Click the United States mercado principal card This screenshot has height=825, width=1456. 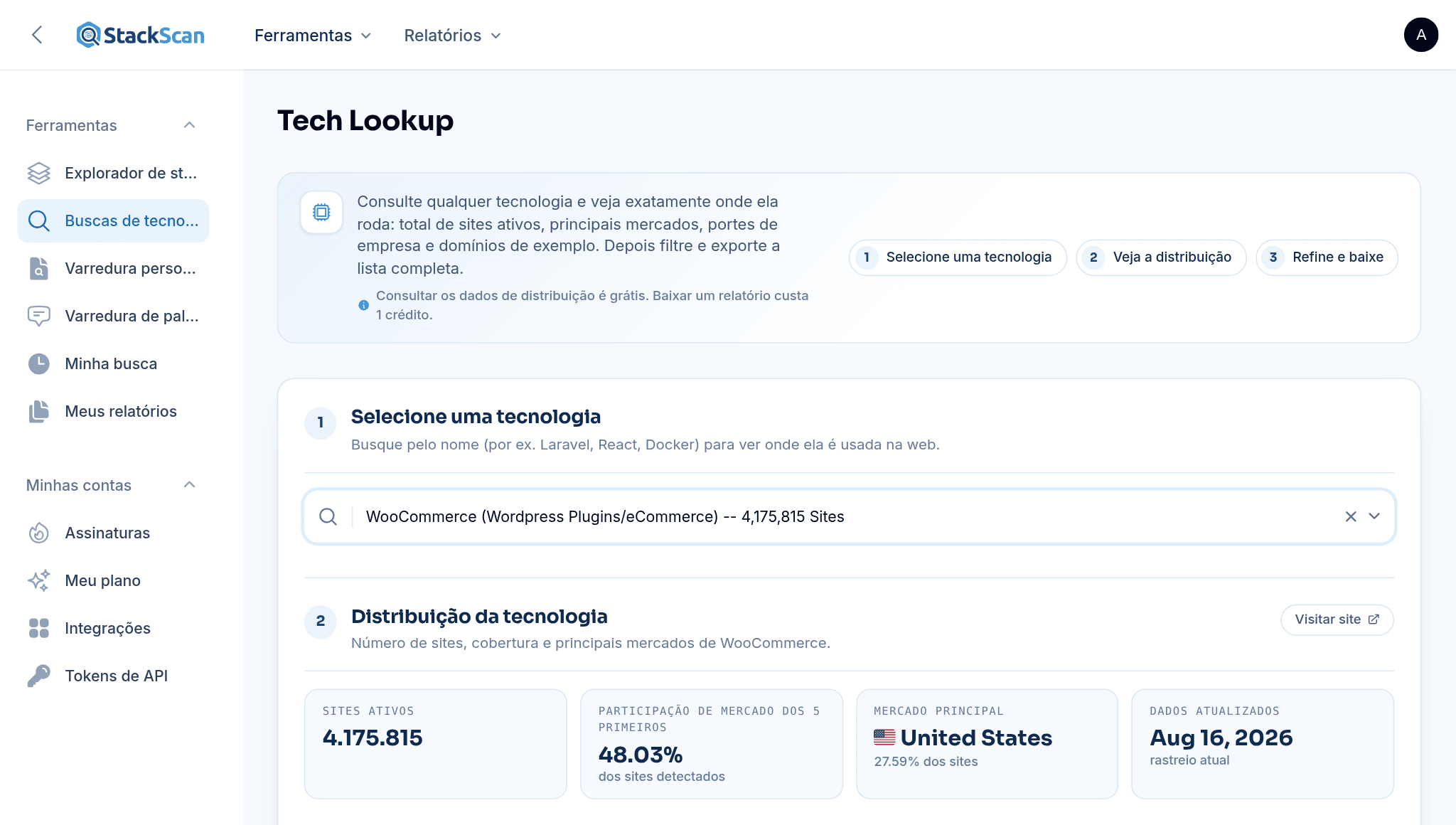click(x=987, y=743)
